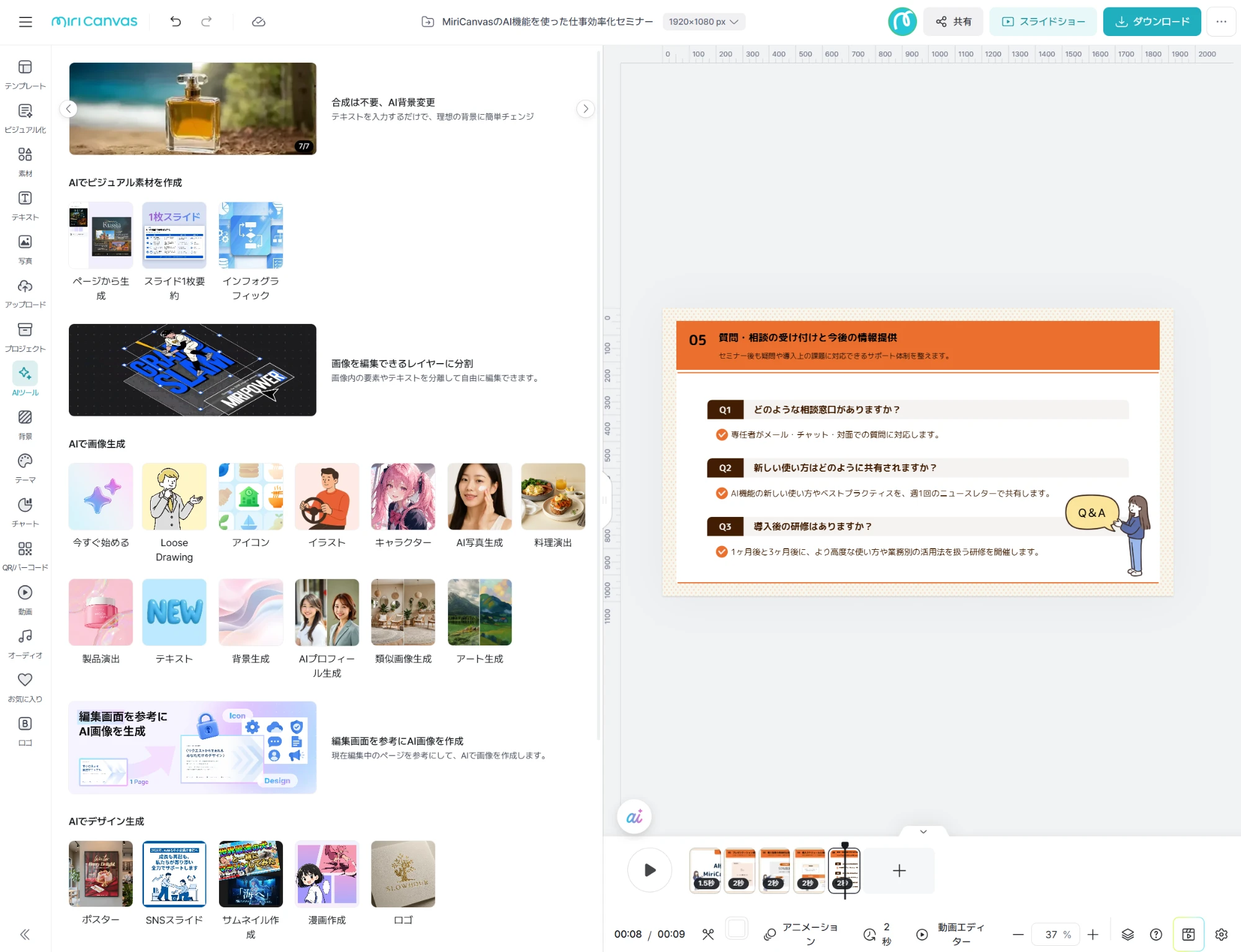Image resolution: width=1241 pixels, height=952 pixels.
Task: Open the 動画エディター video editor
Action: (x=951, y=934)
